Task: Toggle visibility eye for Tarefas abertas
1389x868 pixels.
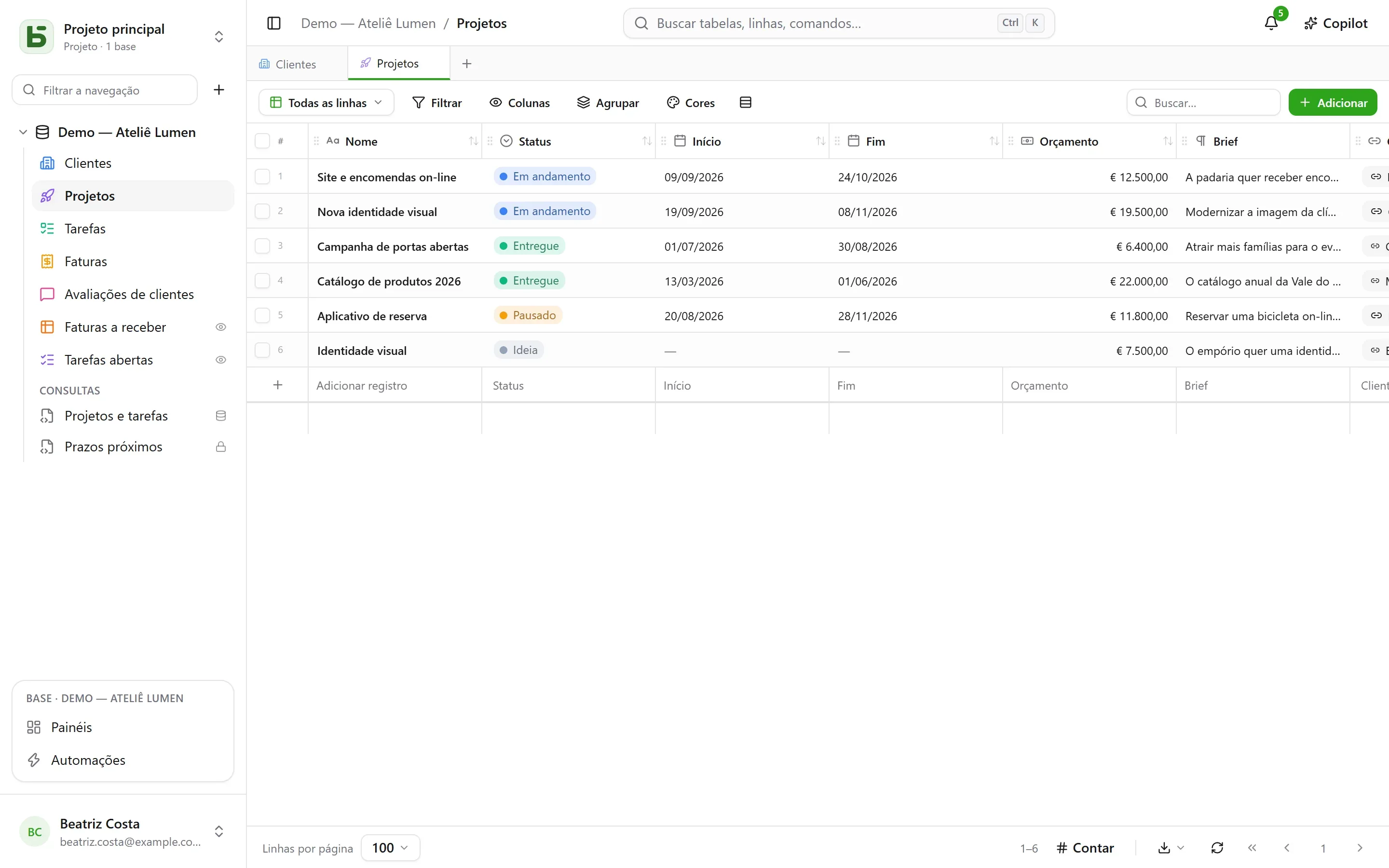Action: click(220, 360)
